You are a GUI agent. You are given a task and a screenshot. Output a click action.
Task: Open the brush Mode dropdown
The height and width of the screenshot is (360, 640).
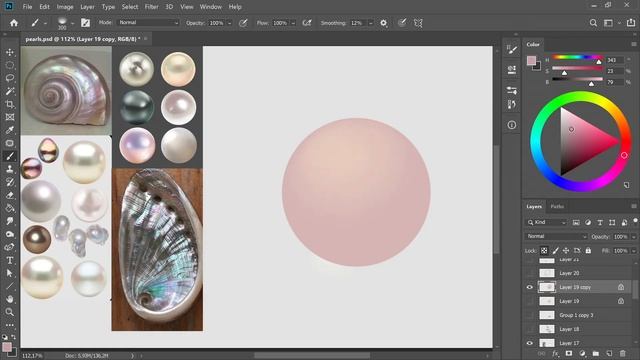(148, 23)
